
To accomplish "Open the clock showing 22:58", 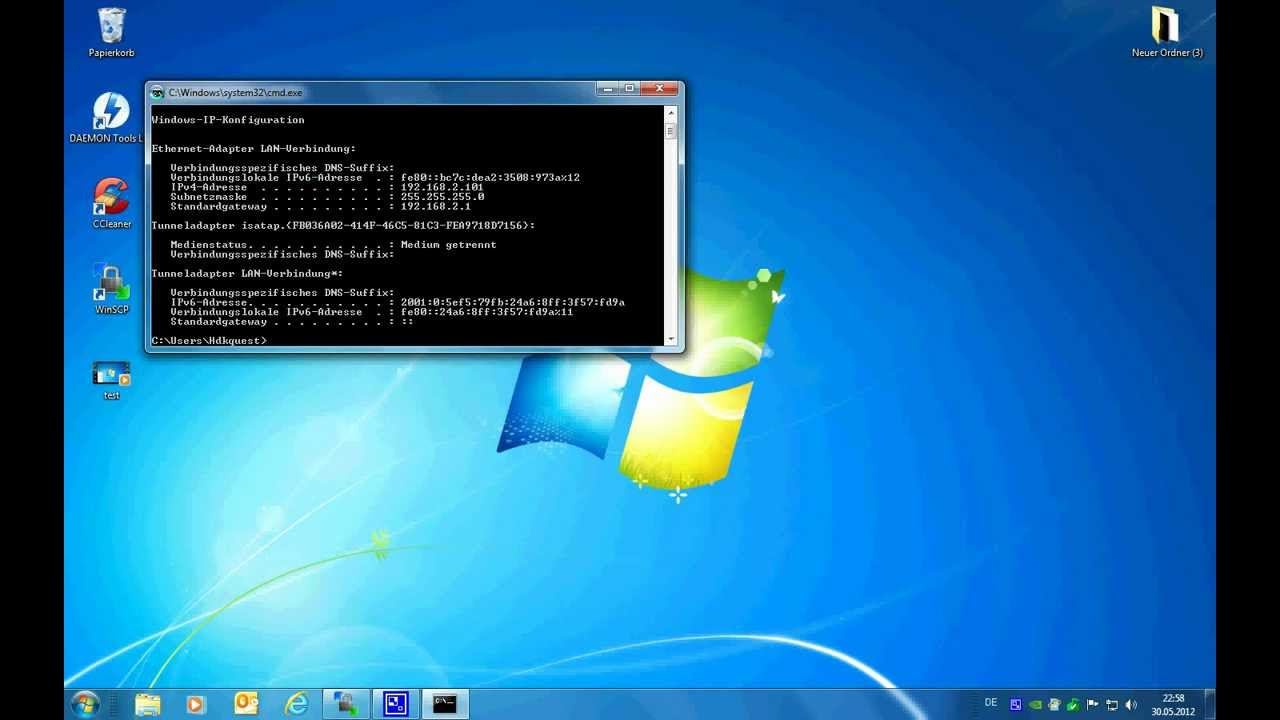I will 1173,705.
